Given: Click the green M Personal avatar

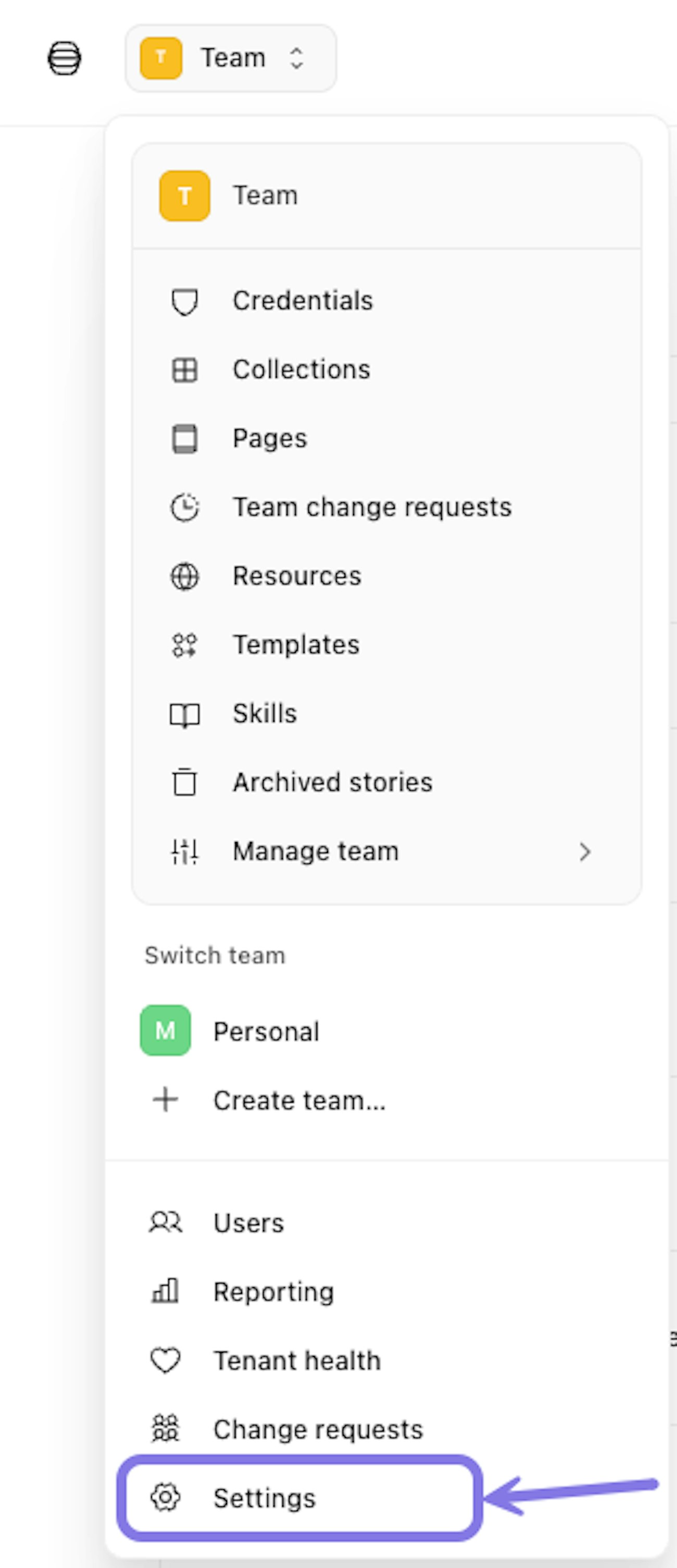Looking at the screenshot, I should pos(166,1031).
